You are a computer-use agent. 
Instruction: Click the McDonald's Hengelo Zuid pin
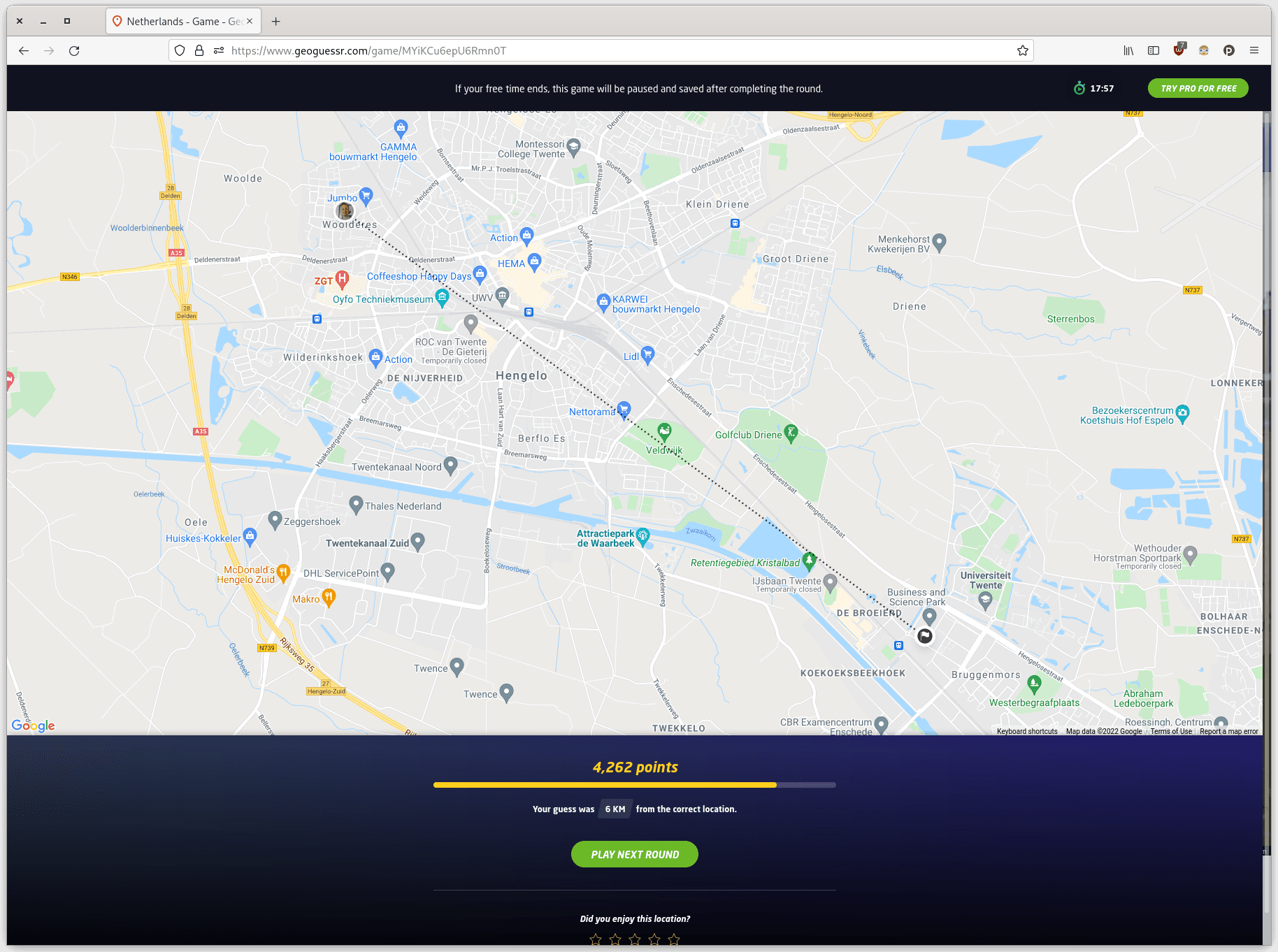coord(283,572)
